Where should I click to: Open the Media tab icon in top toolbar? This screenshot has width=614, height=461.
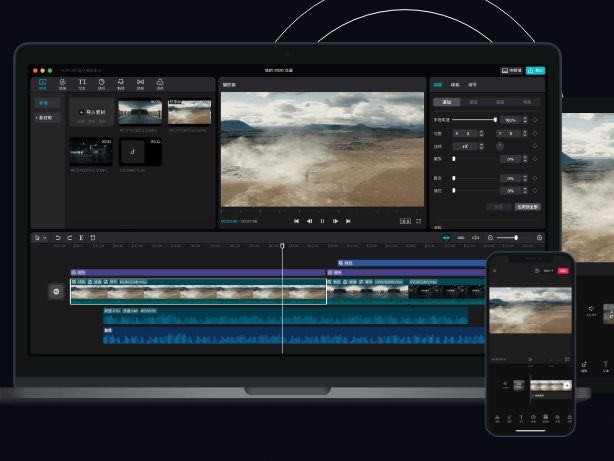pos(43,84)
